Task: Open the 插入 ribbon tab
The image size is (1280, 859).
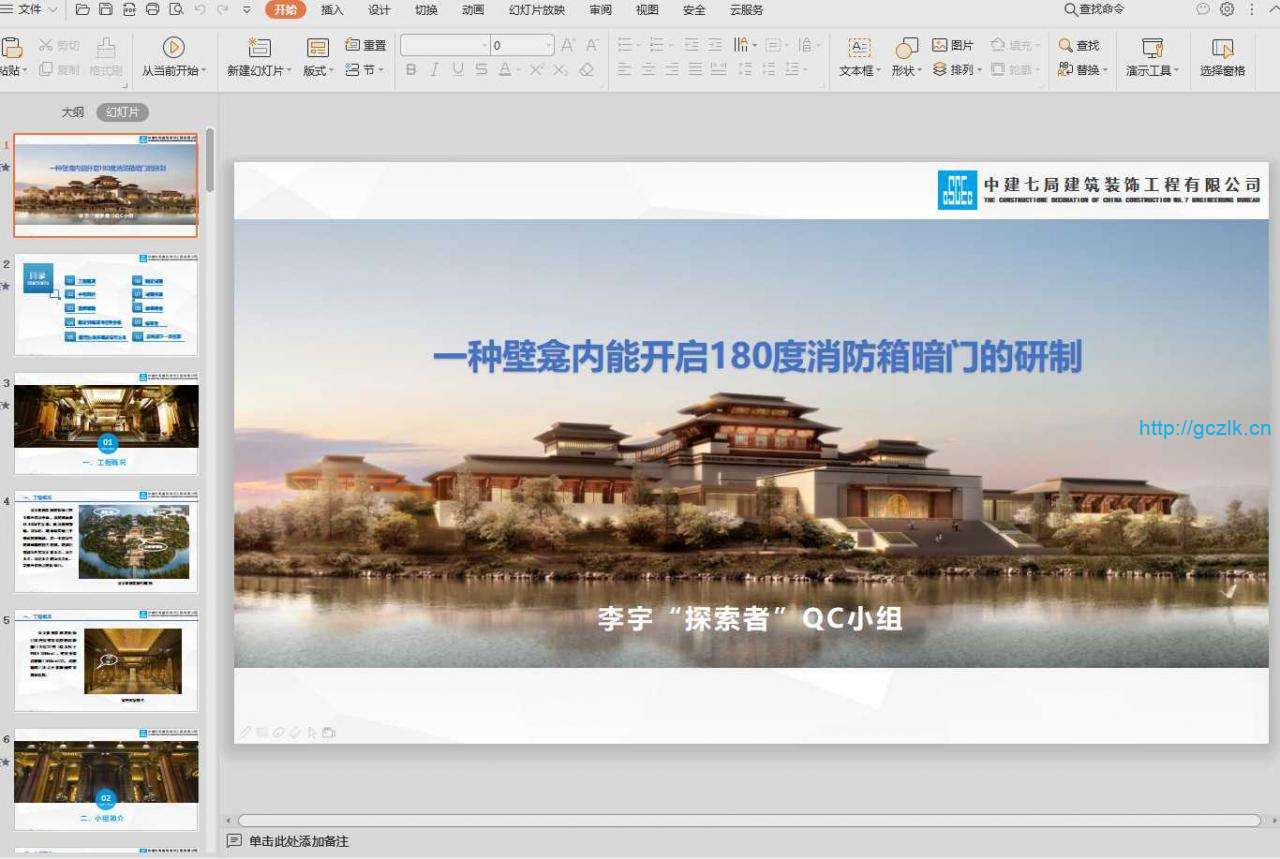Action: 332,10
